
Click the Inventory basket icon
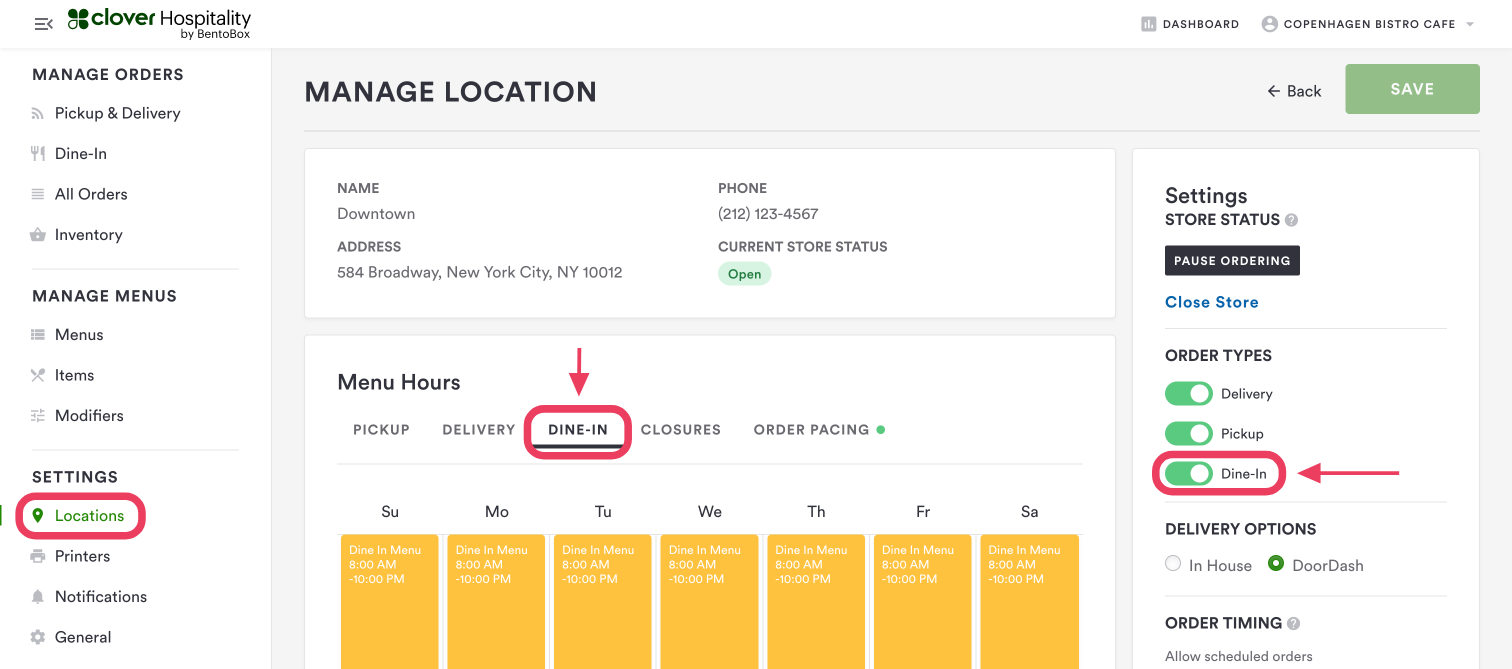[x=38, y=235]
